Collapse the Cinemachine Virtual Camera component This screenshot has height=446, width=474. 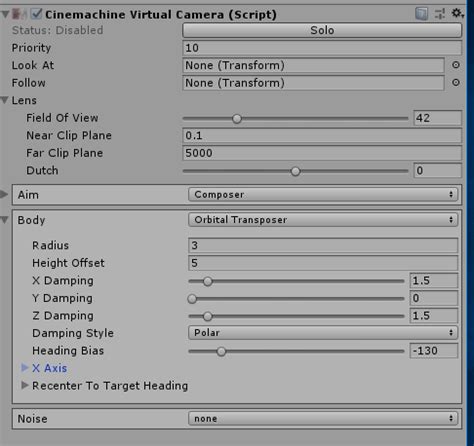click(5, 14)
